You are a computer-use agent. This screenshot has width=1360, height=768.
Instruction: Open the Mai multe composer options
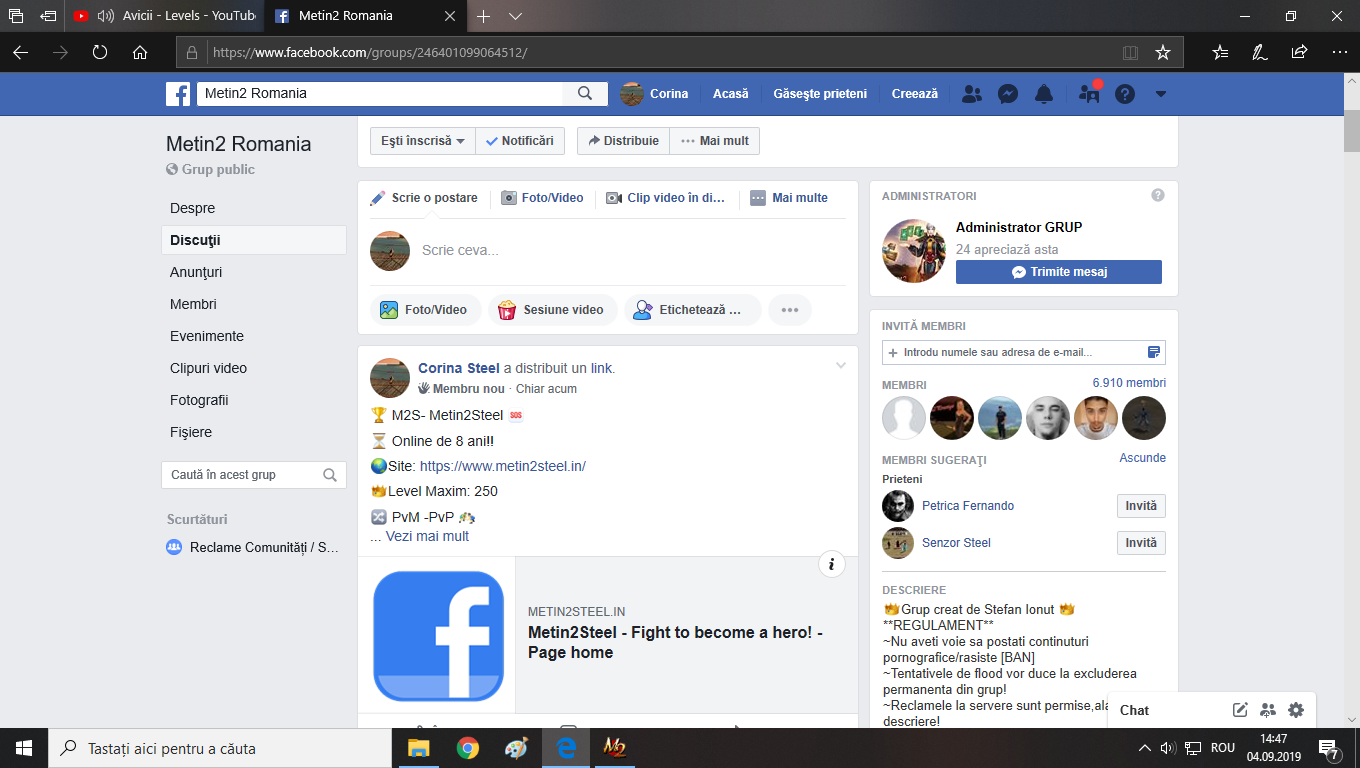coord(789,198)
